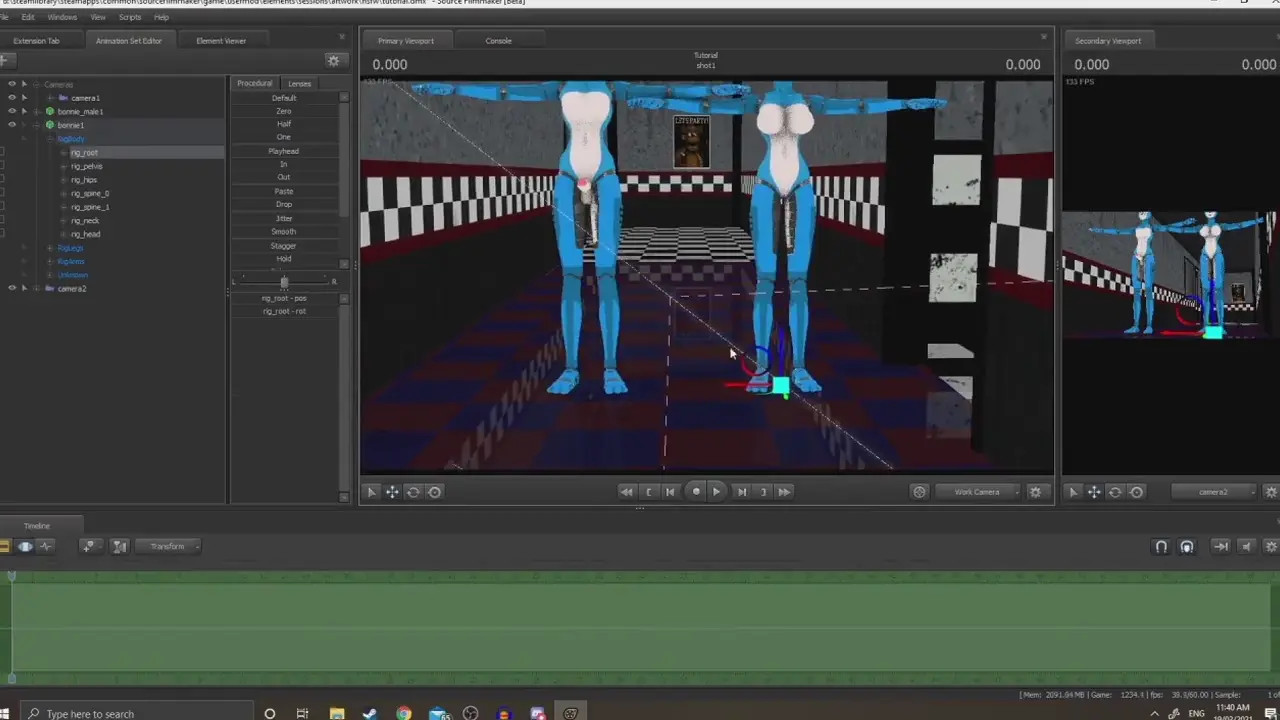Click the previous-clip bracket playback button
The image size is (1280, 720).
click(649, 492)
